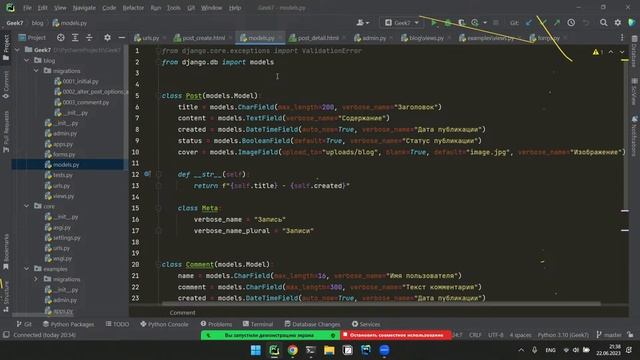Screen dimensions: 640x360
Task: Open 0001_initial.py migration file
Action: (x=76, y=81)
